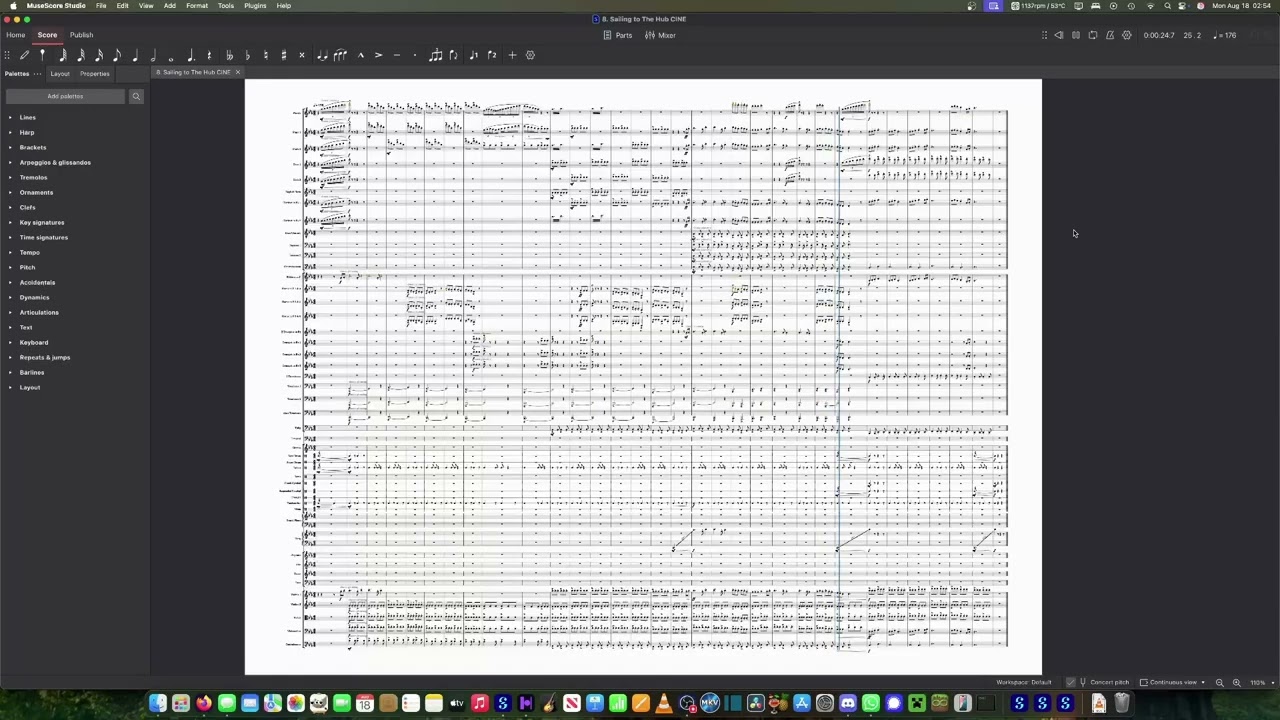Image resolution: width=1280 pixels, height=720 pixels.
Task: Open the tuplet tool
Action: pos(435,55)
